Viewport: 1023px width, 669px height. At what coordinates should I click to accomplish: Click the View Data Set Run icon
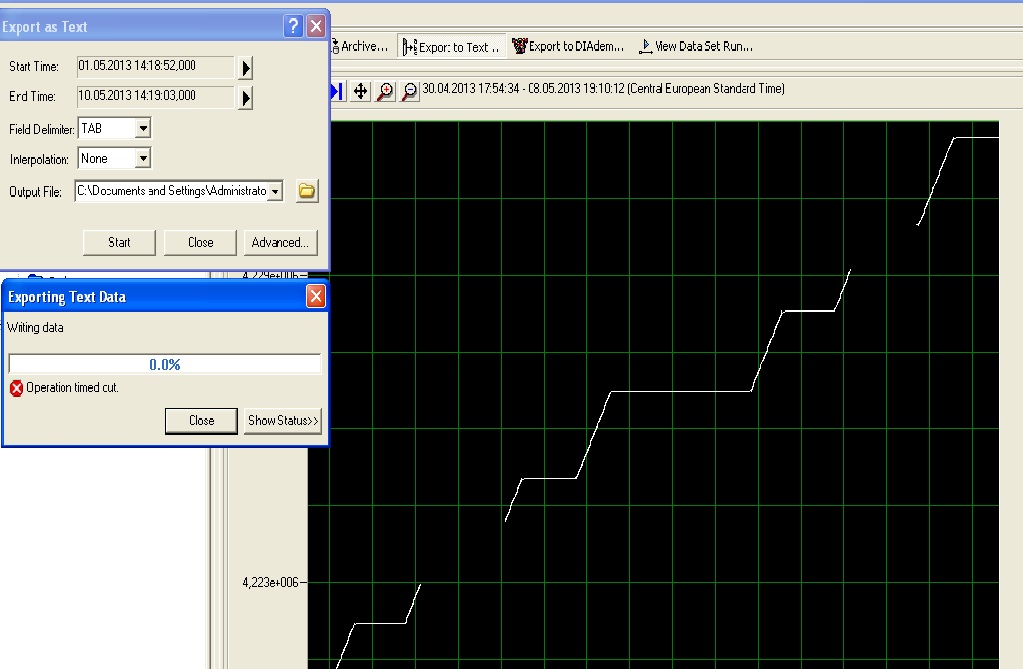click(x=645, y=46)
